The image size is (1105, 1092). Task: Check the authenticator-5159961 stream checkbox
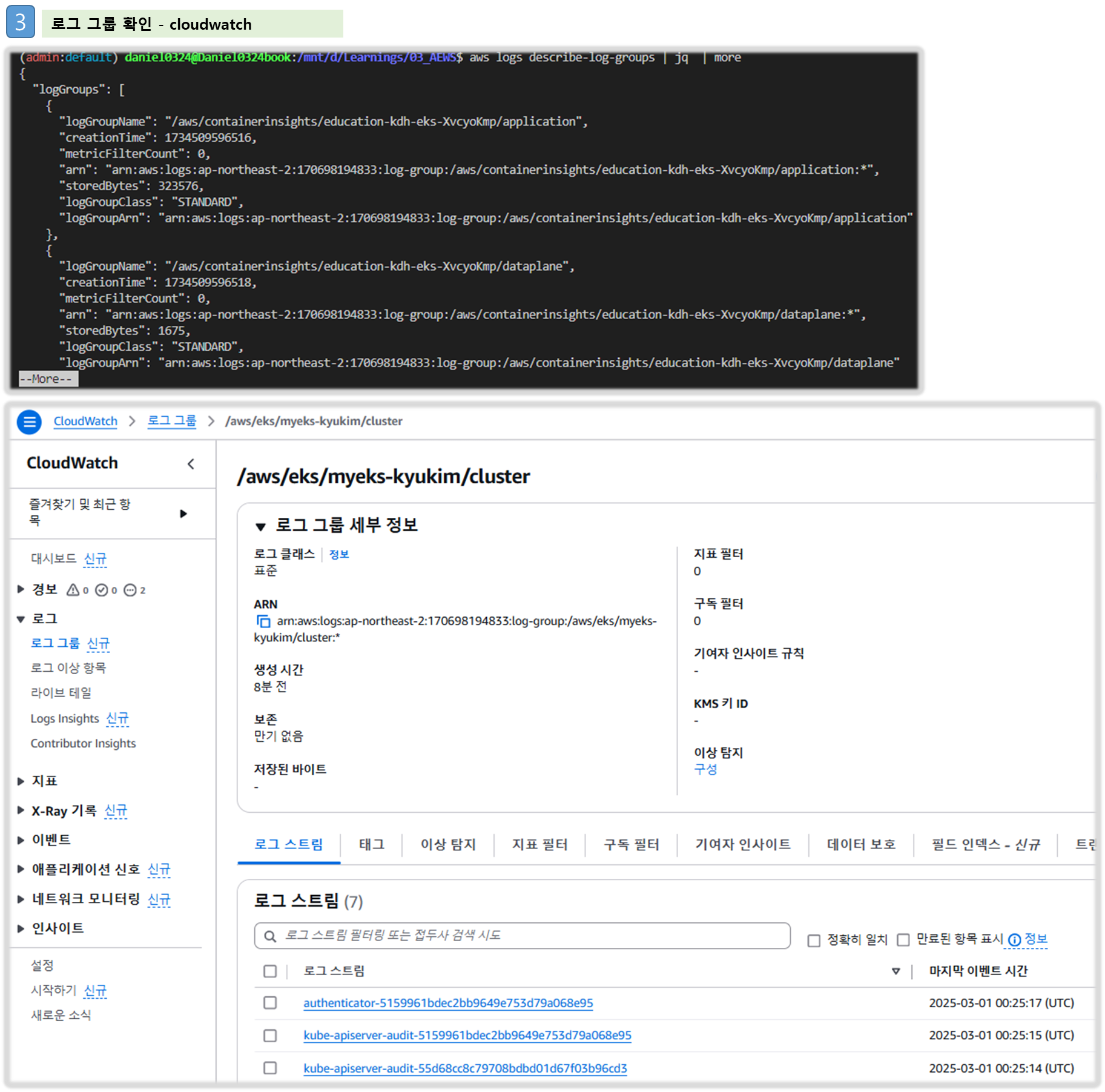[270, 1003]
